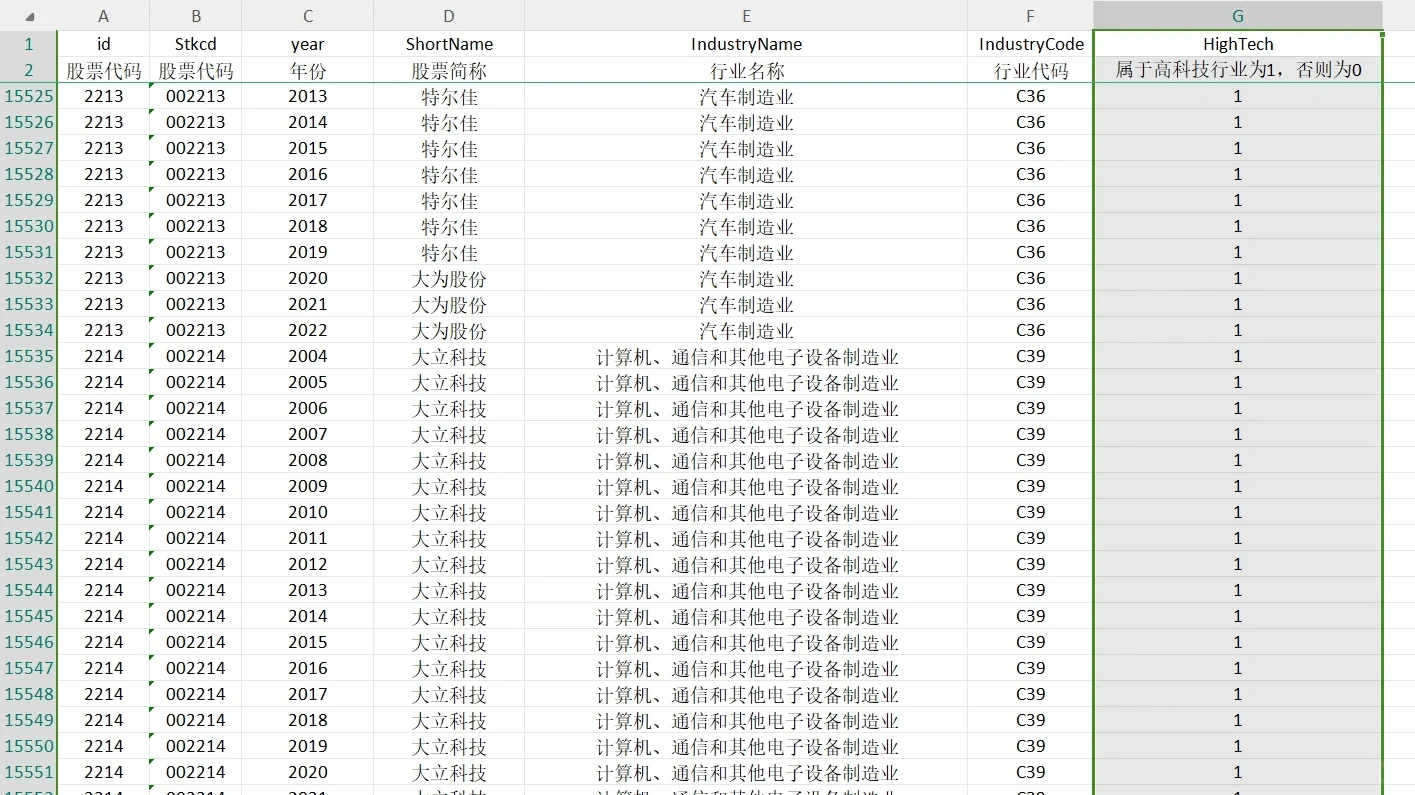
Task: Select row header 15543
Action: pos(28,564)
